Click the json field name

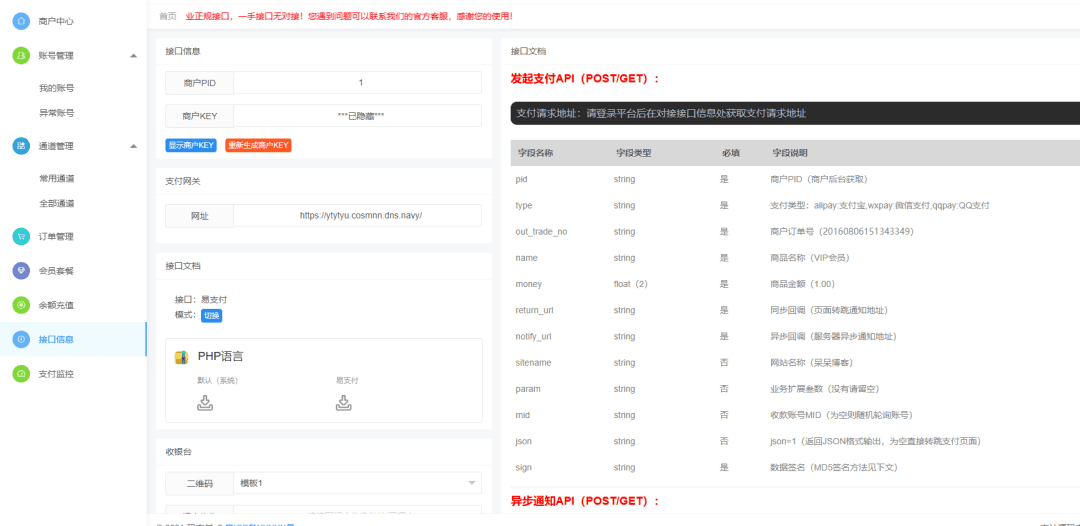tap(523, 441)
